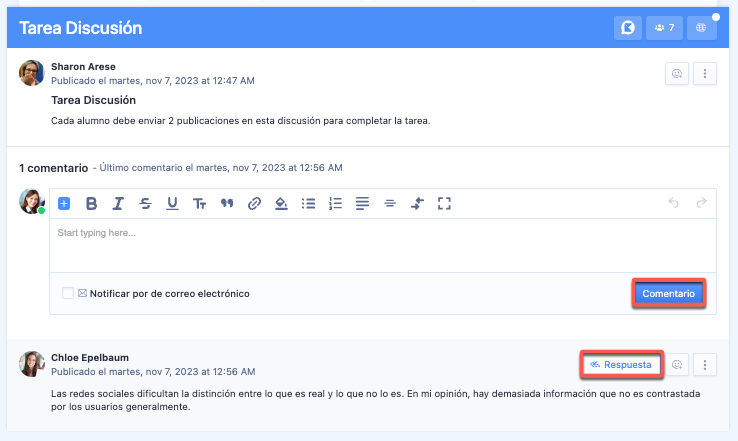Viewport: 738px width, 441px height.
Task: Expand the editor to fullscreen
Action: pyautogui.click(x=445, y=203)
